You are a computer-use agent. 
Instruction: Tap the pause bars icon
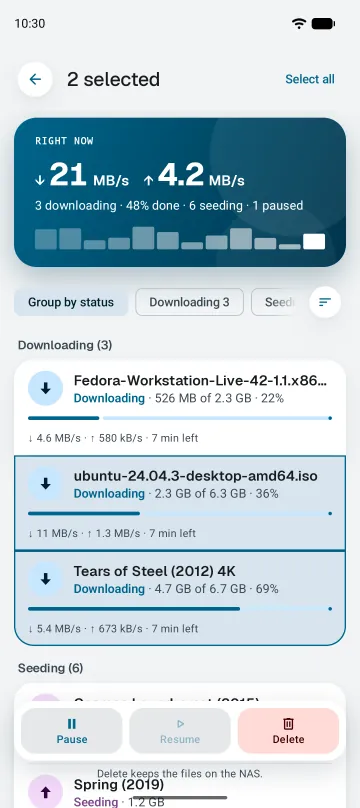(72, 724)
